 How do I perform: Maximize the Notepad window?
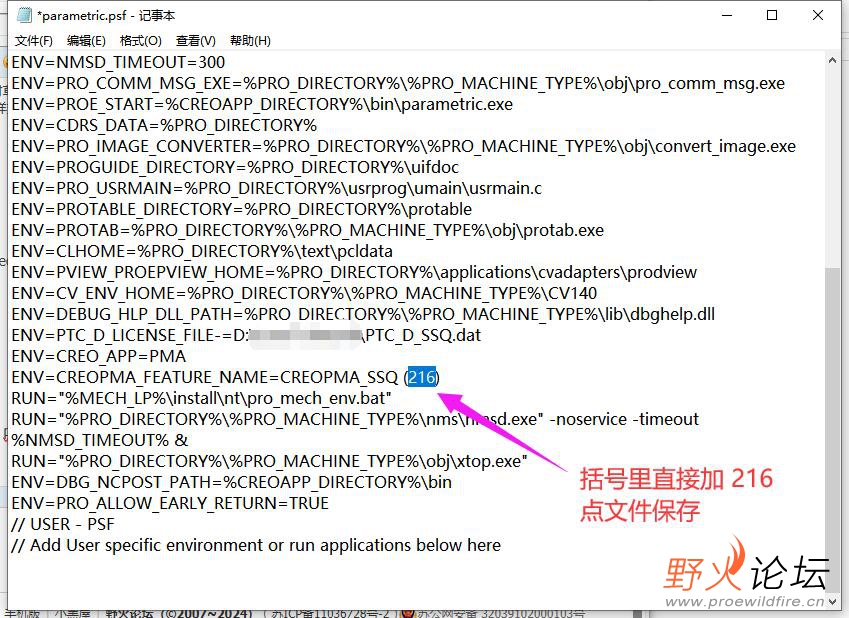point(772,15)
